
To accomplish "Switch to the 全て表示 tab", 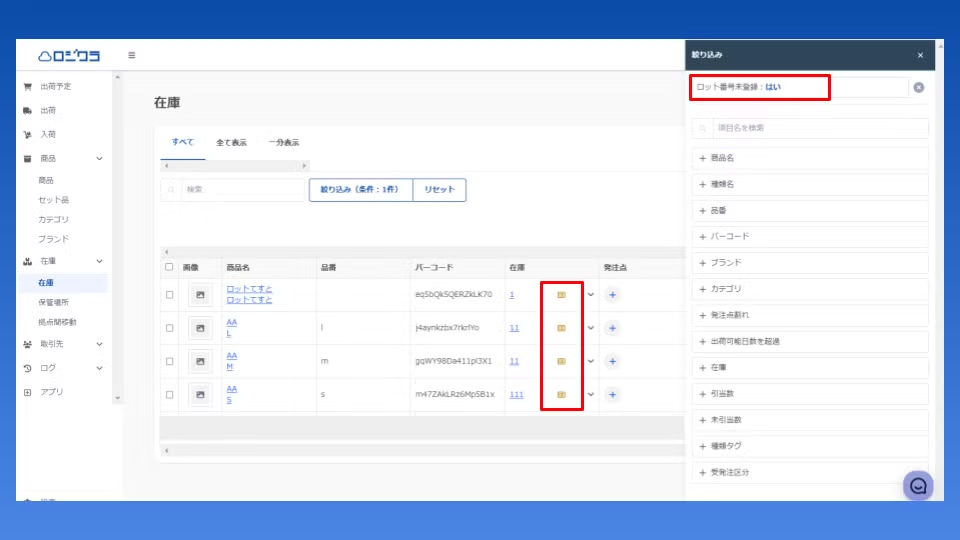I will tap(231, 143).
